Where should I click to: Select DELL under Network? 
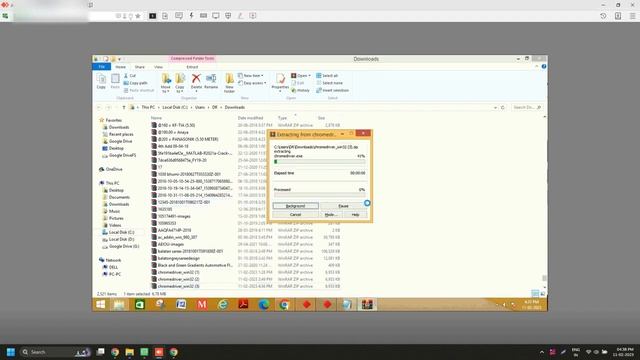[113, 267]
